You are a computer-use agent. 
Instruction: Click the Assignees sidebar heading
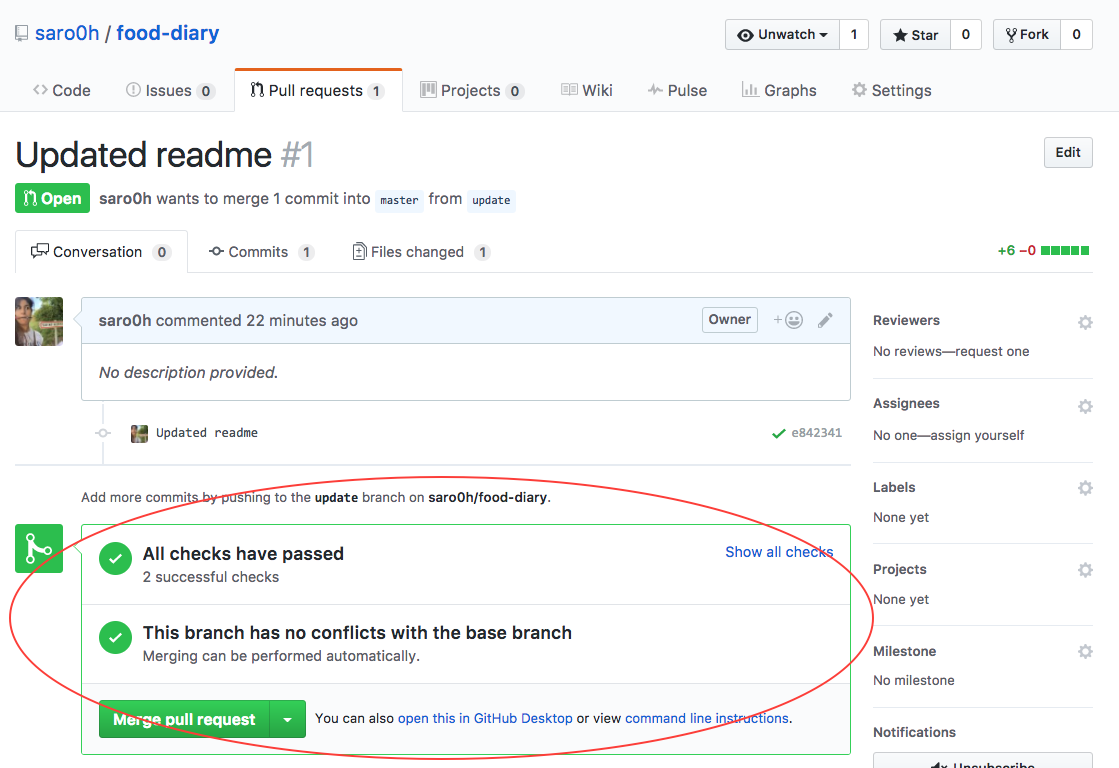click(x=906, y=403)
